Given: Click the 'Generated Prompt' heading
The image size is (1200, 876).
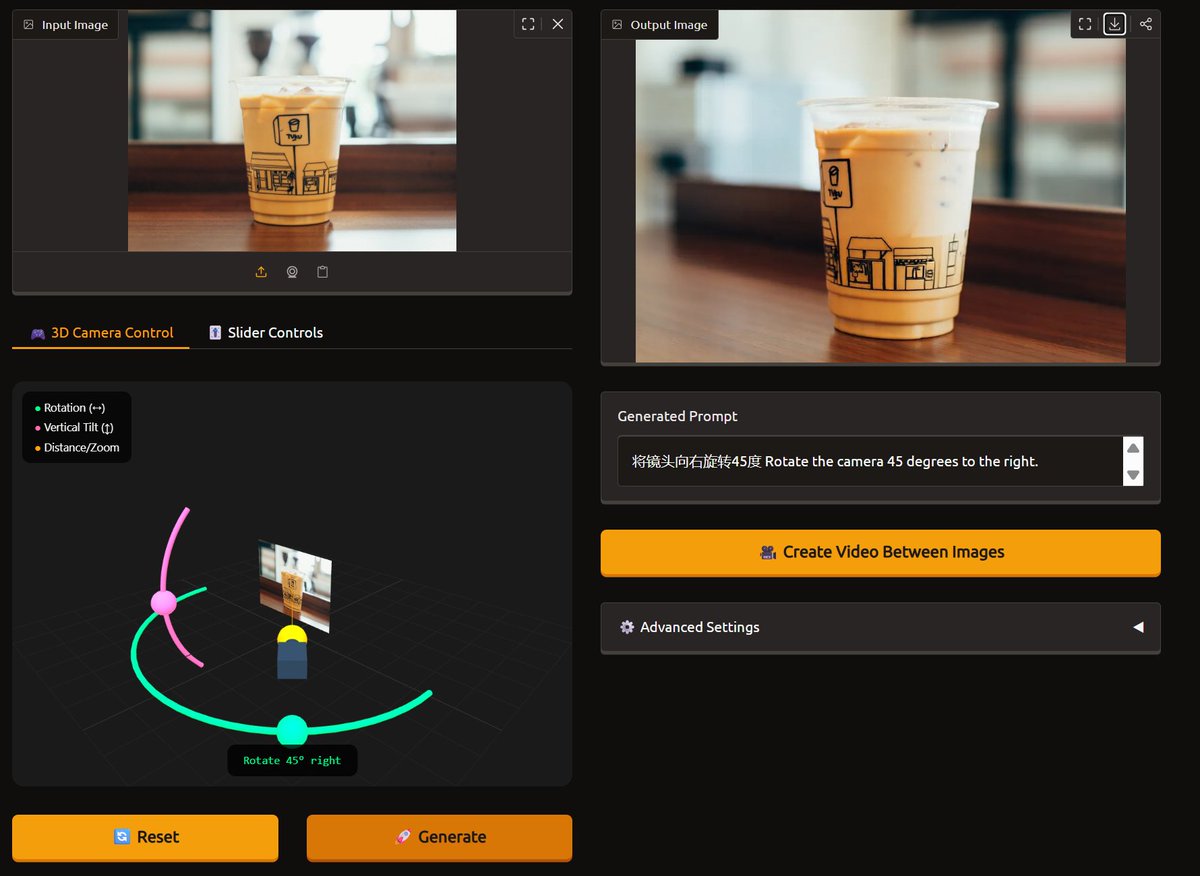Looking at the screenshot, I should pyautogui.click(x=677, y=416).
